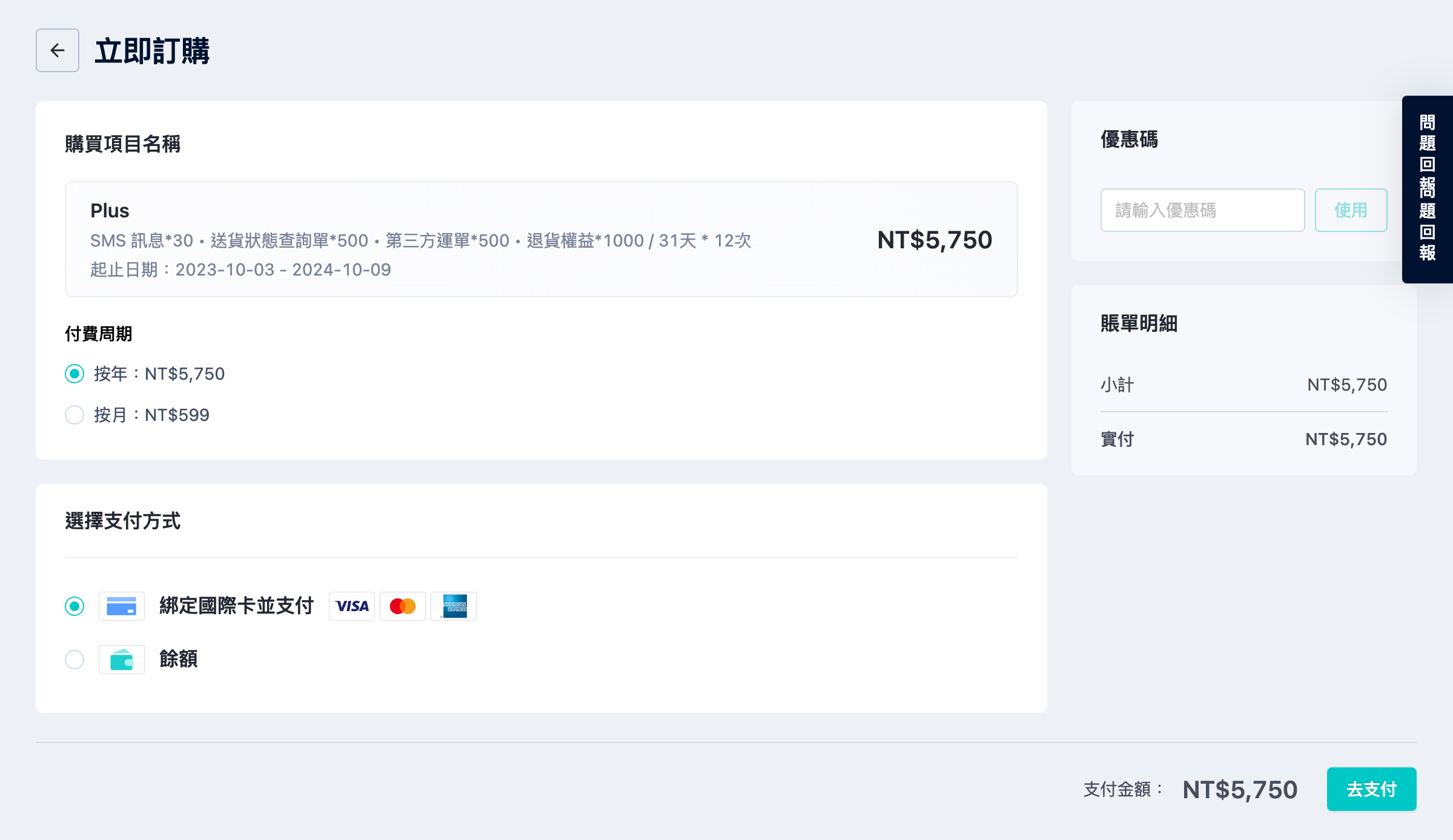Screen dimensions: 1453x840
Task: Apply coupon with 使用 button
Action: (1351, 210)
